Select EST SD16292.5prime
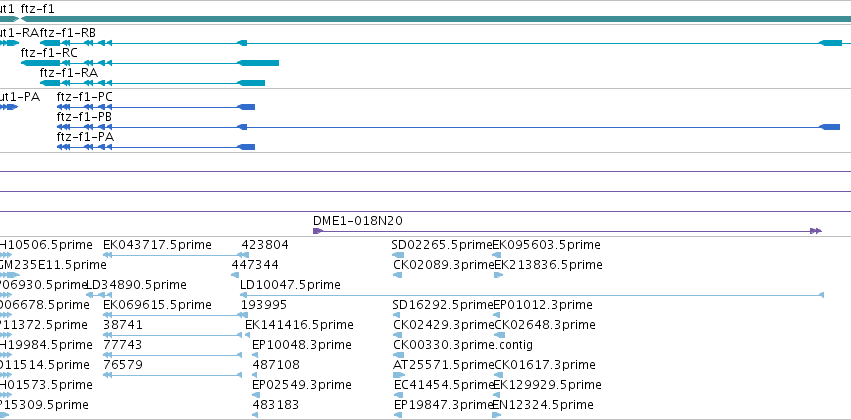851x420 pixels. 442,305
